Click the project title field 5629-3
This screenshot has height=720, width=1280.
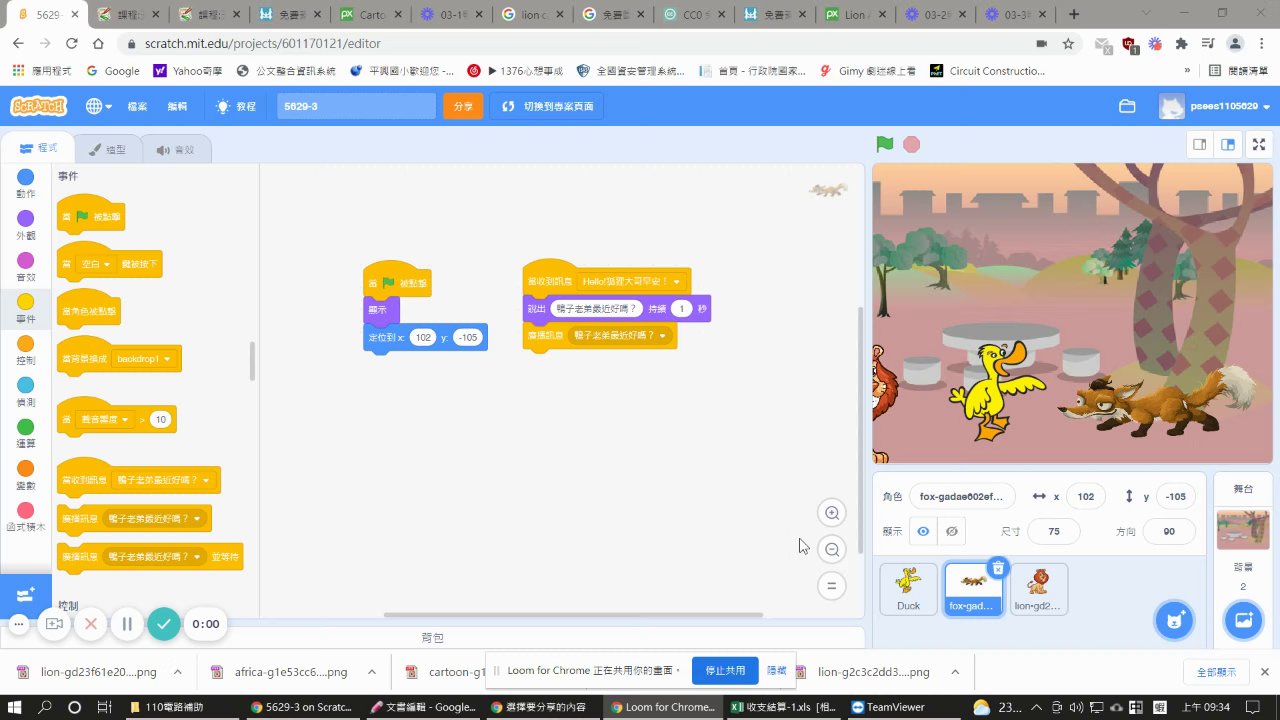[x=356, y=106]
